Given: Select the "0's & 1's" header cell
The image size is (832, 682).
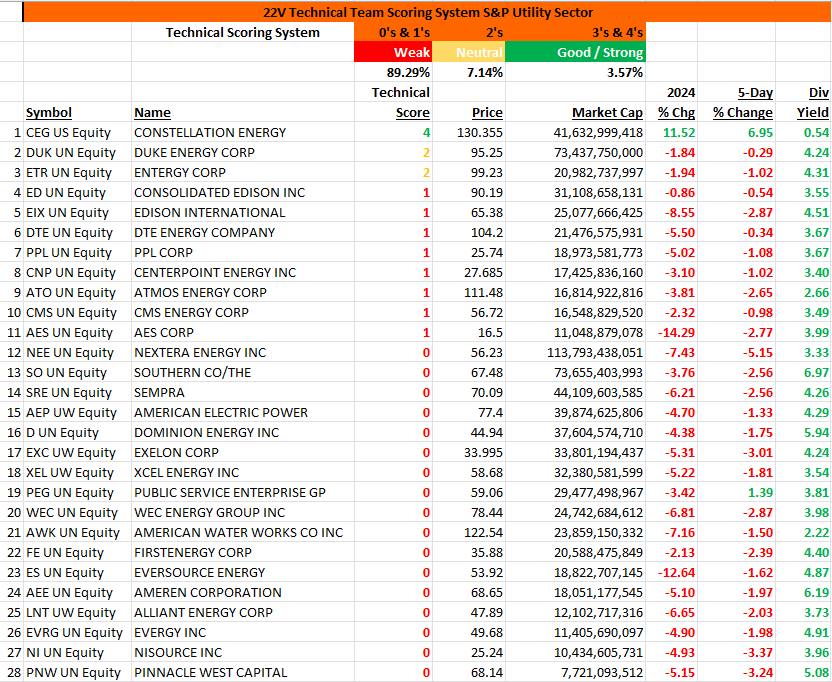Looking at the screenshot, I should click(393, 32).
